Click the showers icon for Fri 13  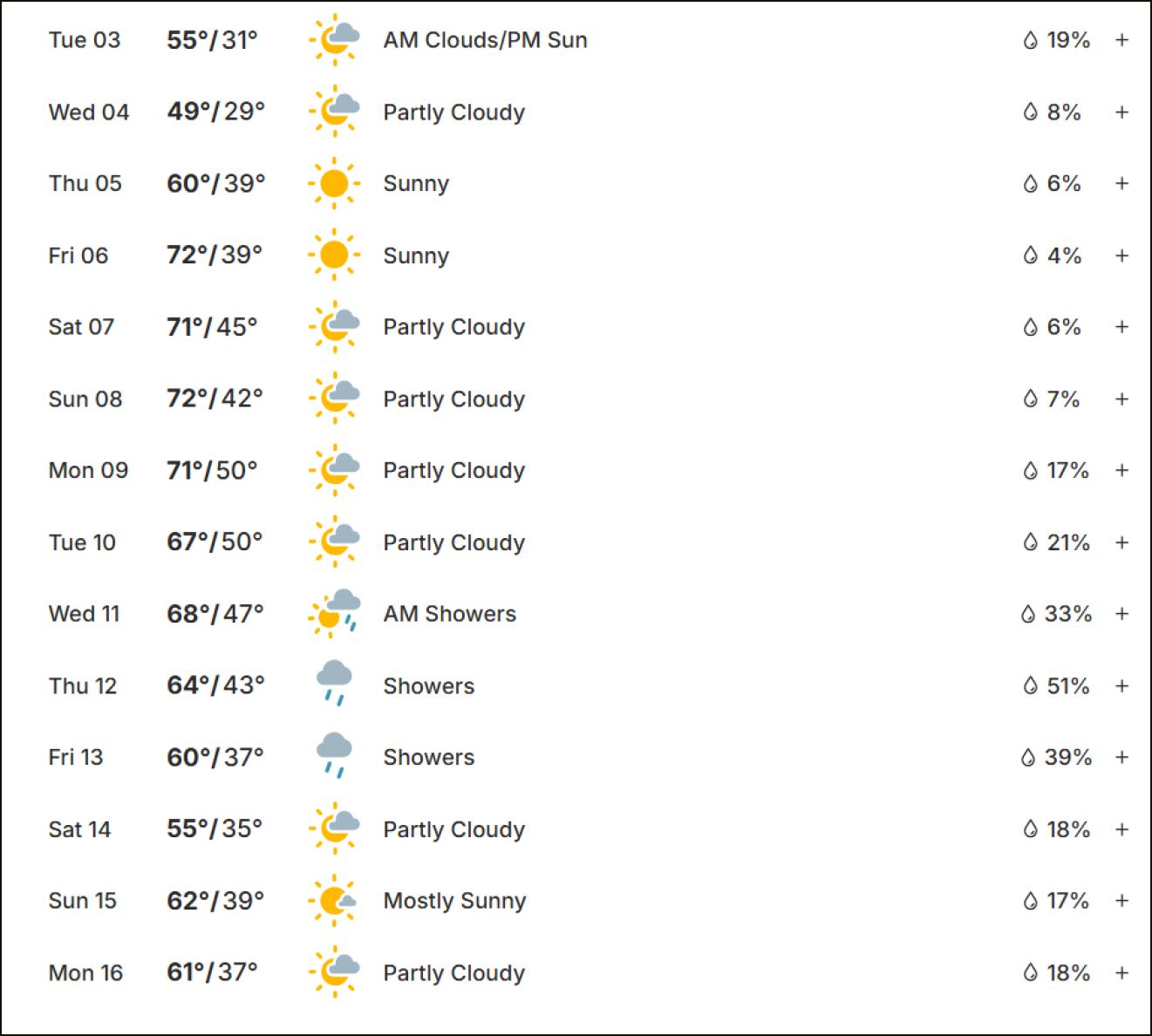tap(334, 755)
